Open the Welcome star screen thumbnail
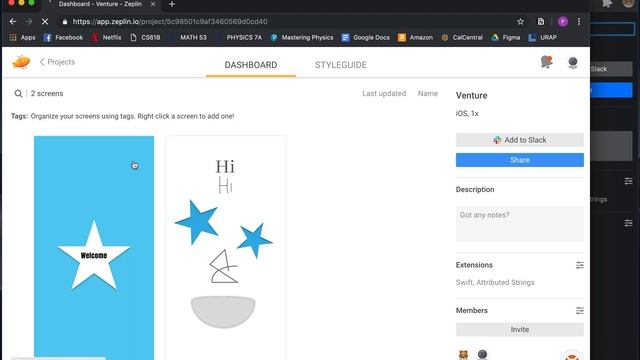 pos(94,248)
